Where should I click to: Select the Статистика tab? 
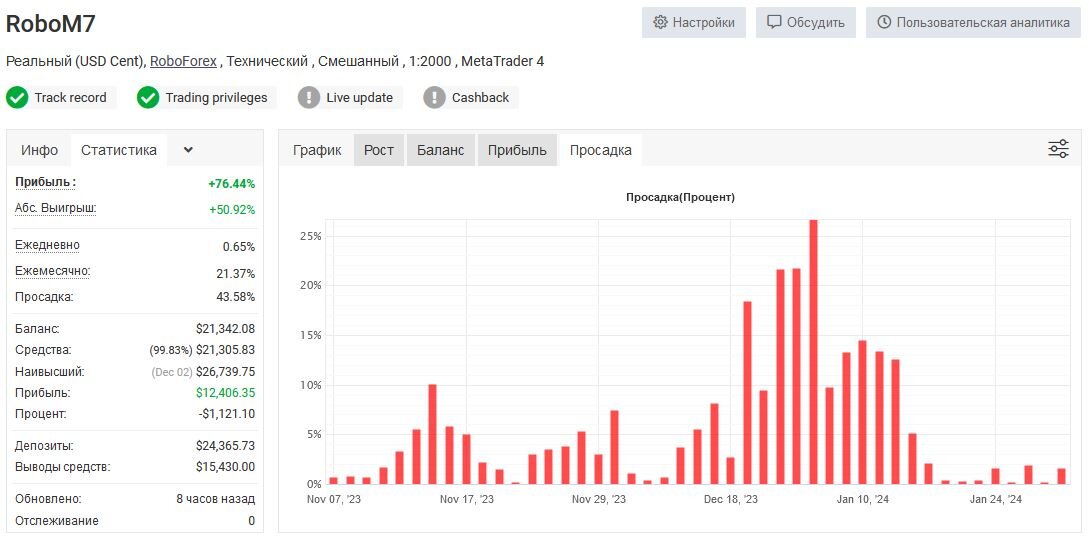[x=119, y=150]
